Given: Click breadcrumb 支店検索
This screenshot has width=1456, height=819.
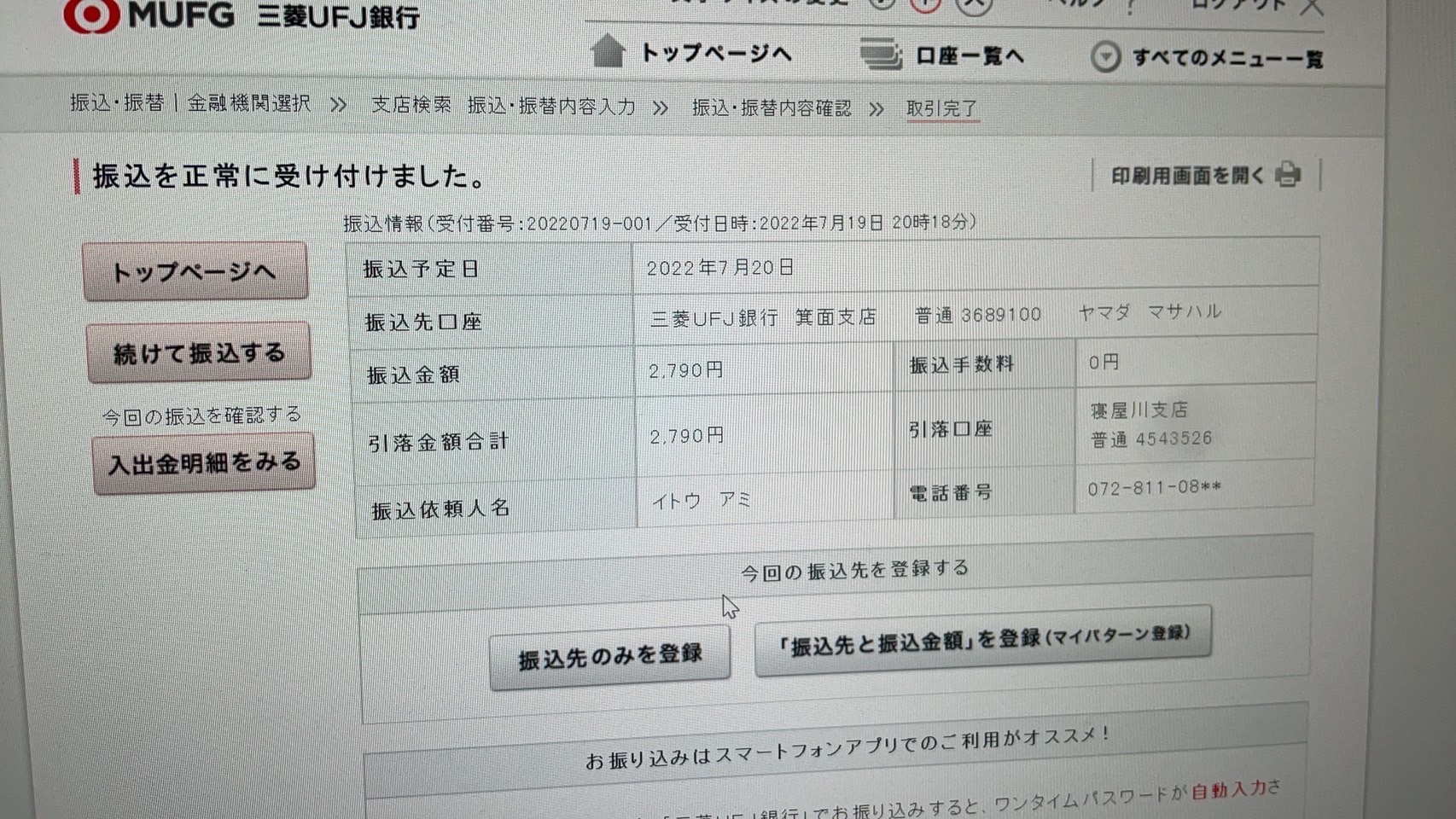Looking at the screenshot, I should coord(411,105).
